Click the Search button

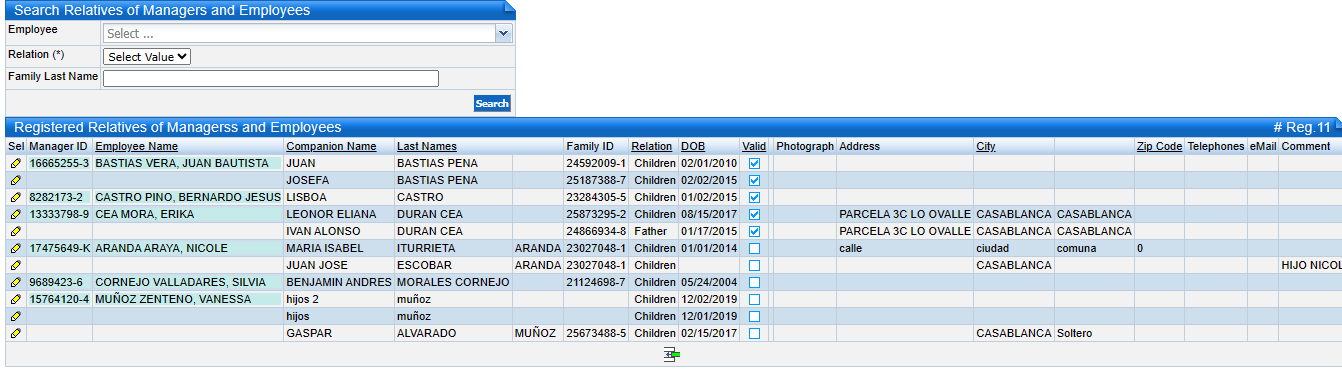click(492, 103)
